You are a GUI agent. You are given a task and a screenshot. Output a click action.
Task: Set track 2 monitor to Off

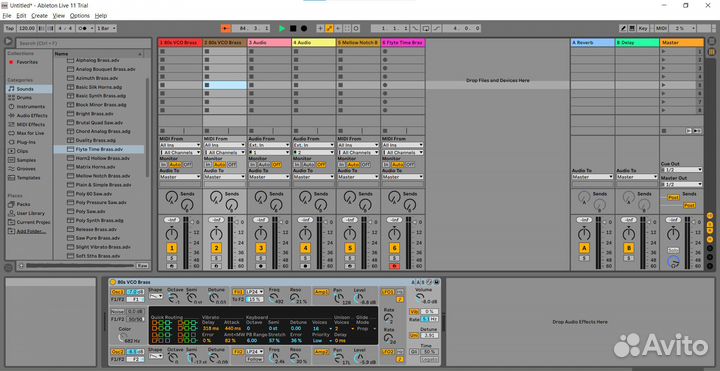click(x=232, y=164)
